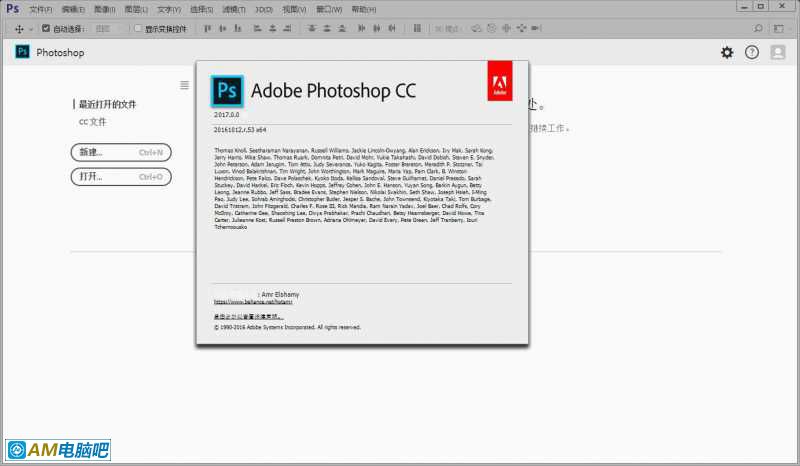Select the 3D scale camera icon
Screen dimensions: 800x466
point(536,29)
